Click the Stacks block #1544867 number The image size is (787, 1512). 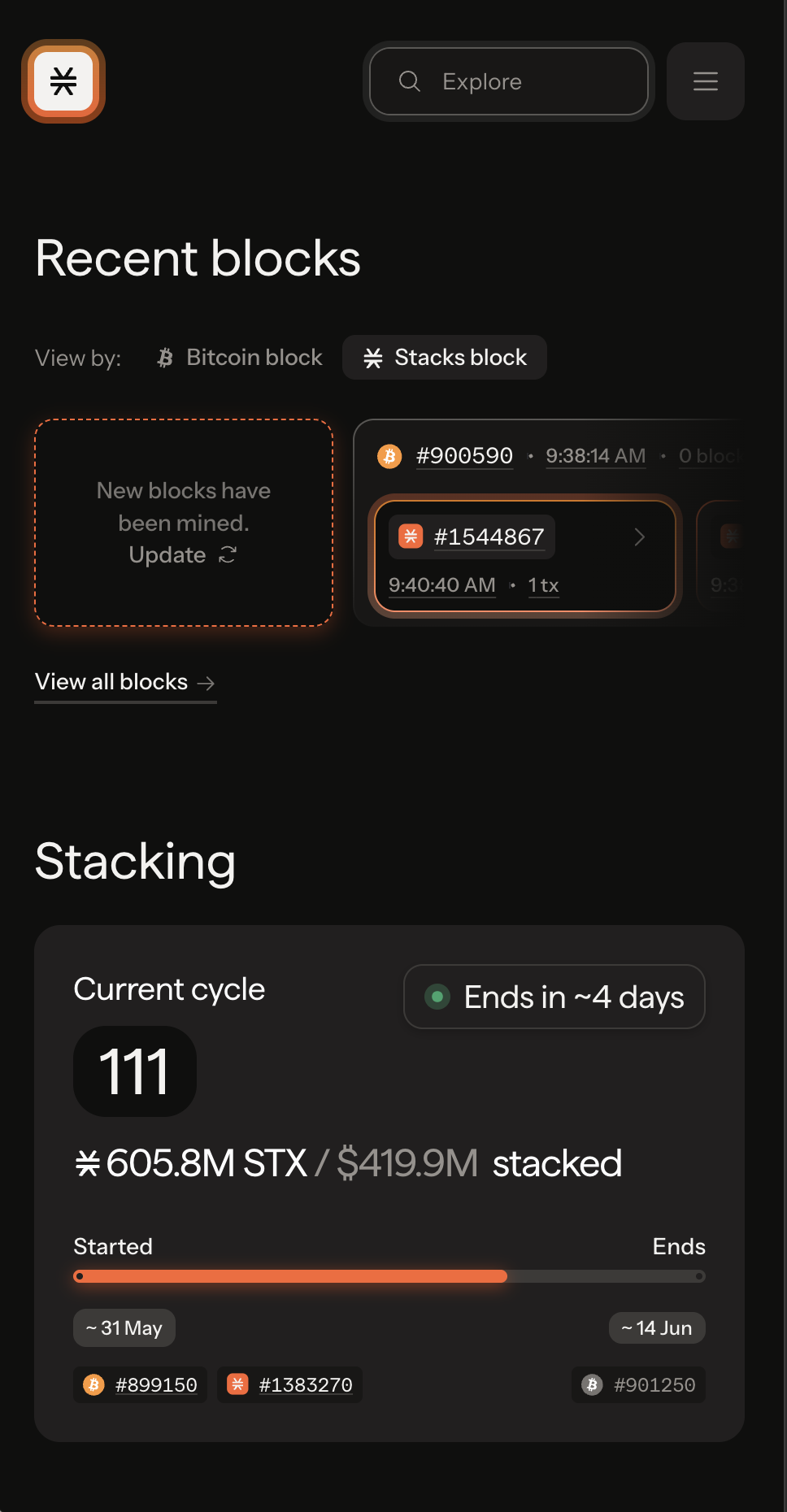pyautogui.click(x=489, y=537)
